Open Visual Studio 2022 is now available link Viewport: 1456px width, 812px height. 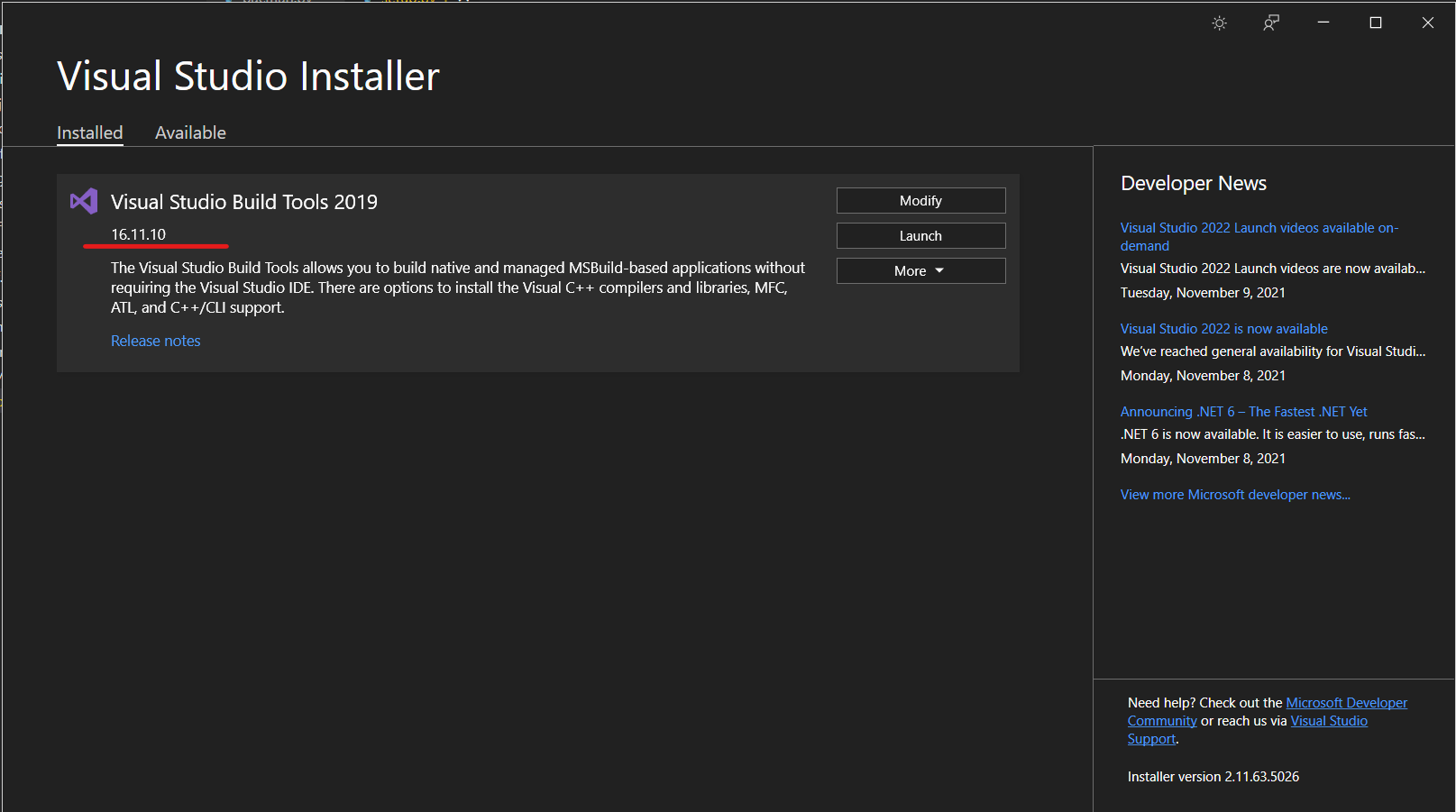coord(1223,329)
